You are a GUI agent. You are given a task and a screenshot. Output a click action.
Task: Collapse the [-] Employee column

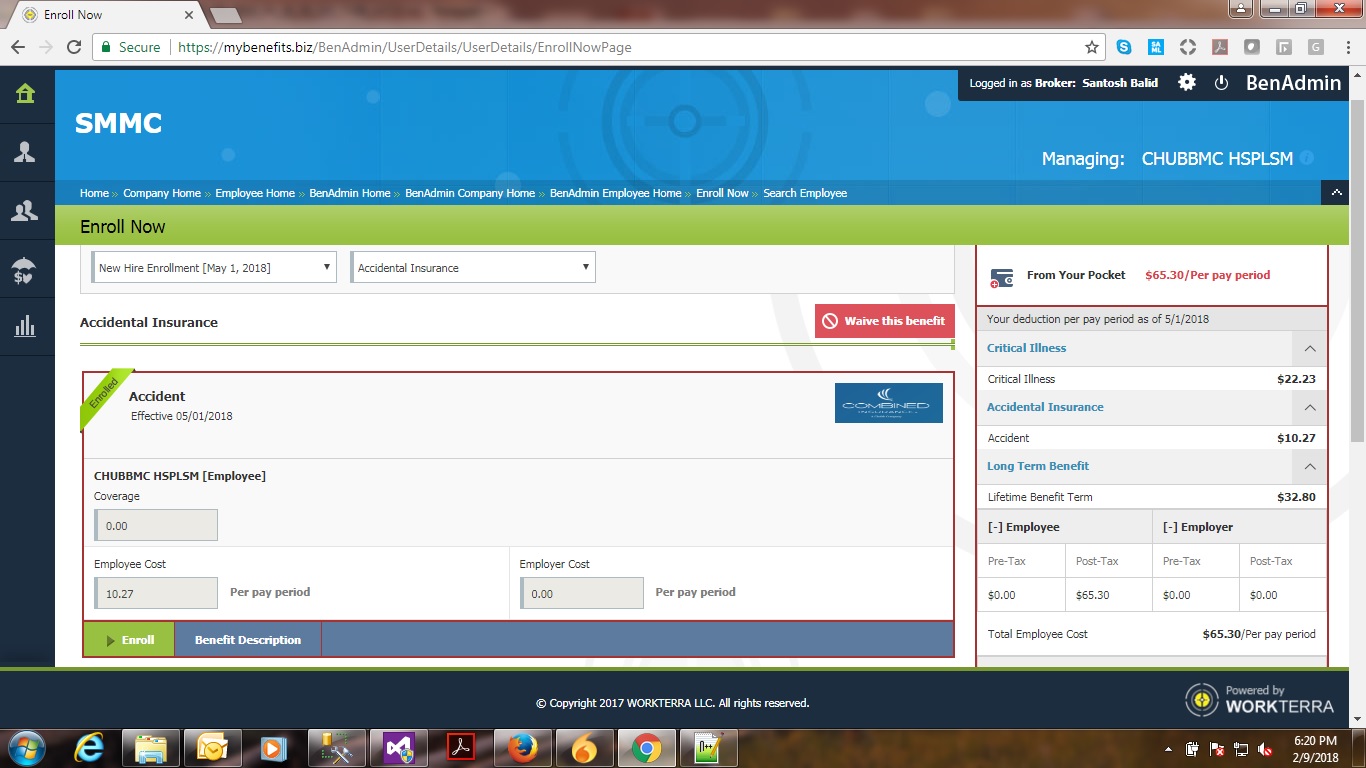point(1023,527)
